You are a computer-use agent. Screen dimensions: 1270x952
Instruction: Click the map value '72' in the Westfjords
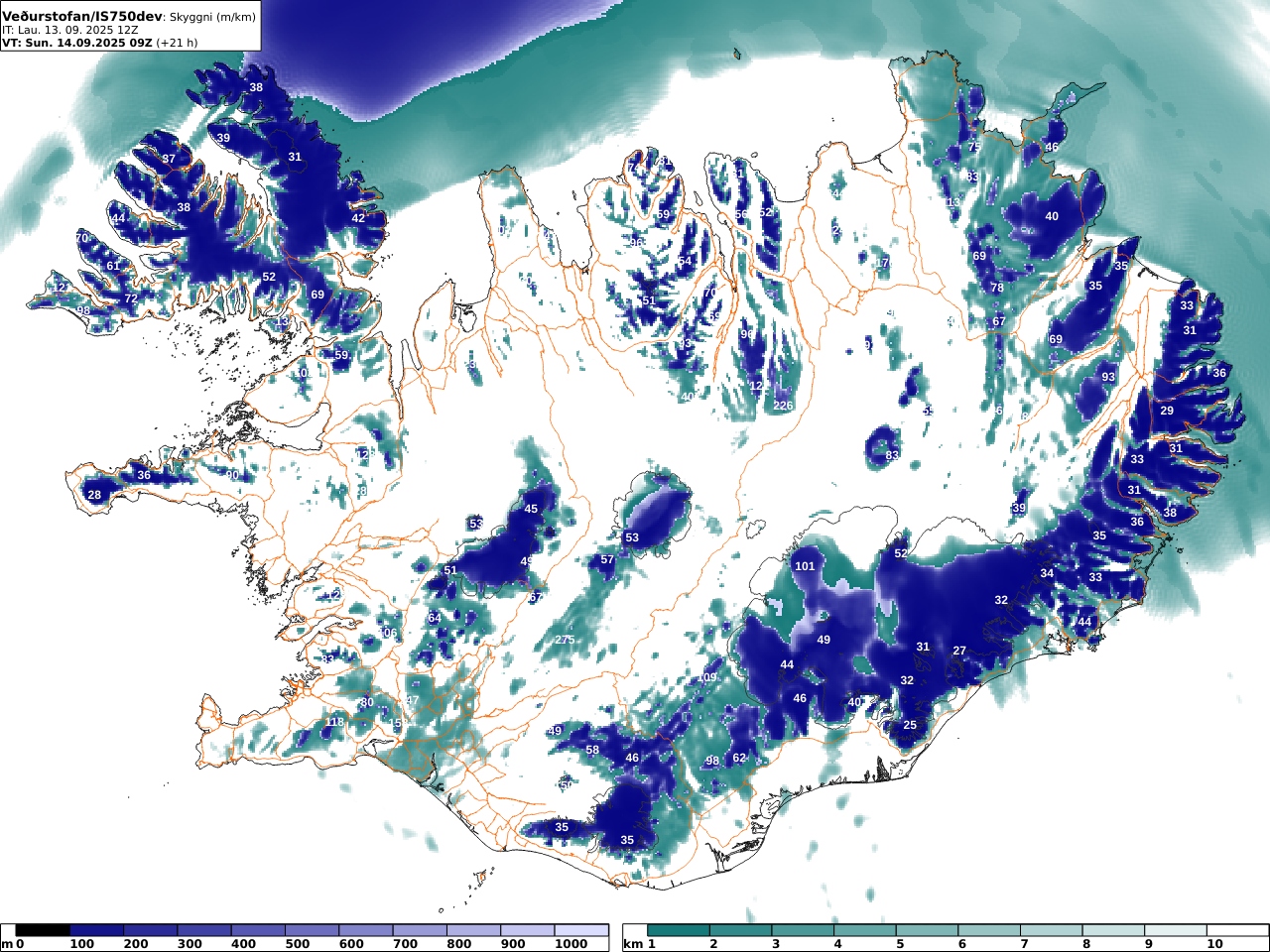pos(130,298)
